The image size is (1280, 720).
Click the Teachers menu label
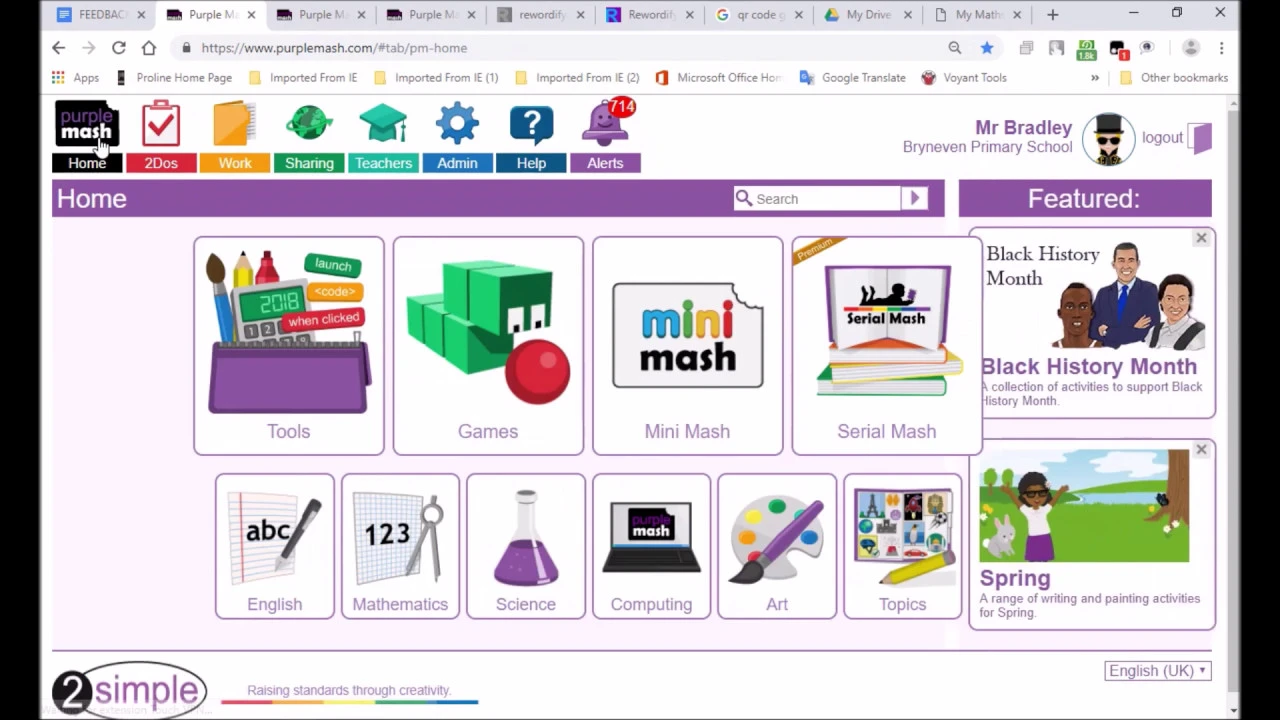[383, 163]
